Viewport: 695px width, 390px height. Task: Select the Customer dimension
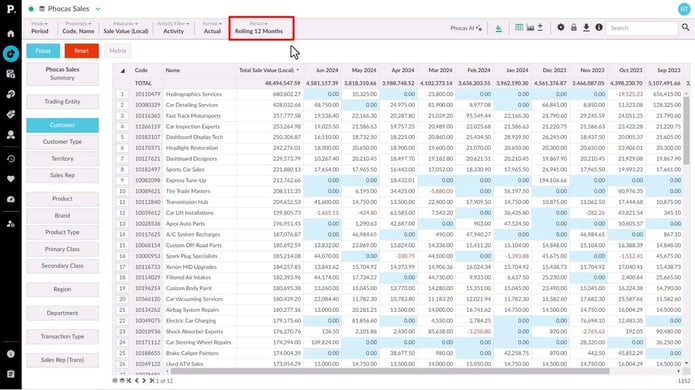click(x=62, y=125)
